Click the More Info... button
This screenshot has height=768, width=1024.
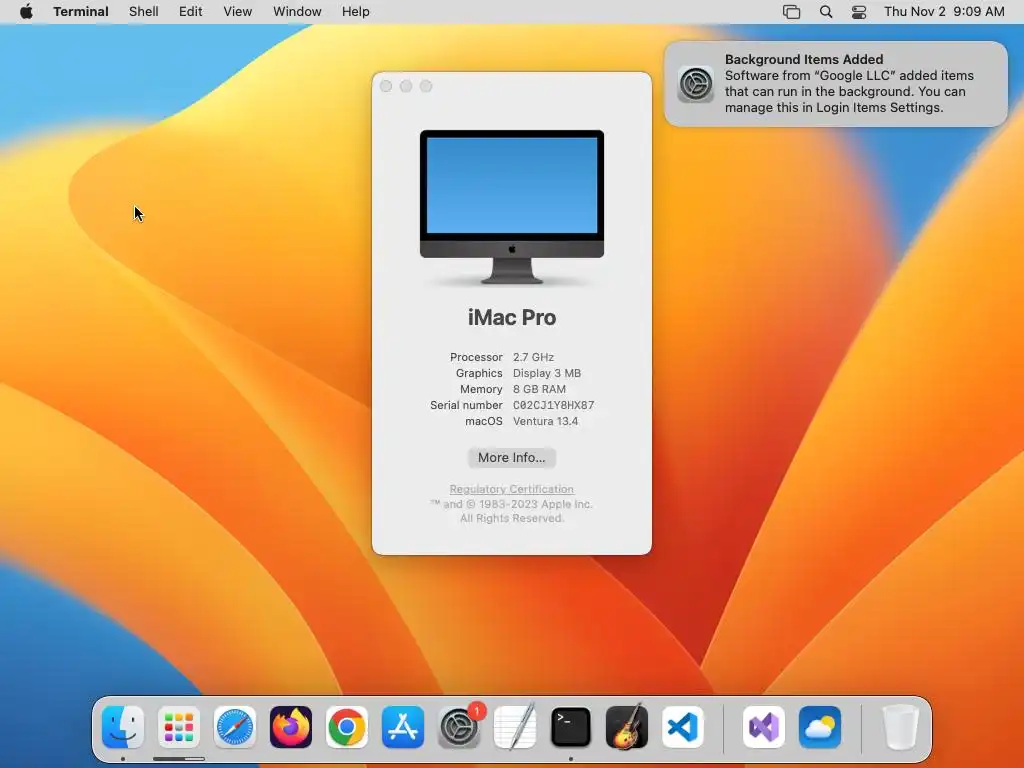(x=511, y=458)
